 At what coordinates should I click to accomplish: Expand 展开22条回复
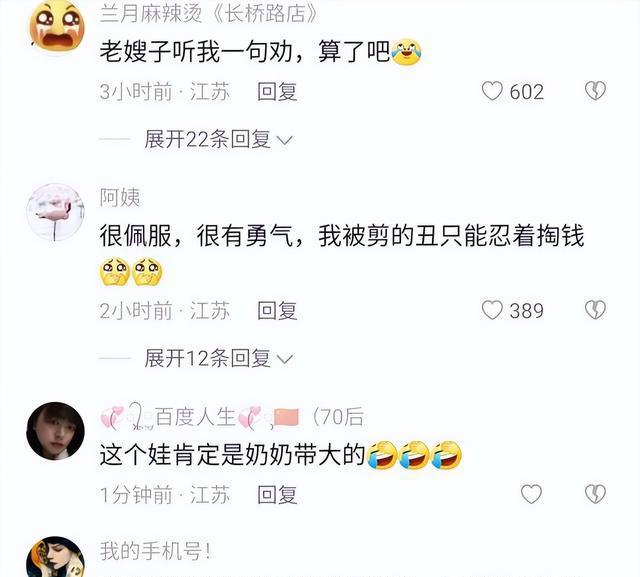pos(219,140)
